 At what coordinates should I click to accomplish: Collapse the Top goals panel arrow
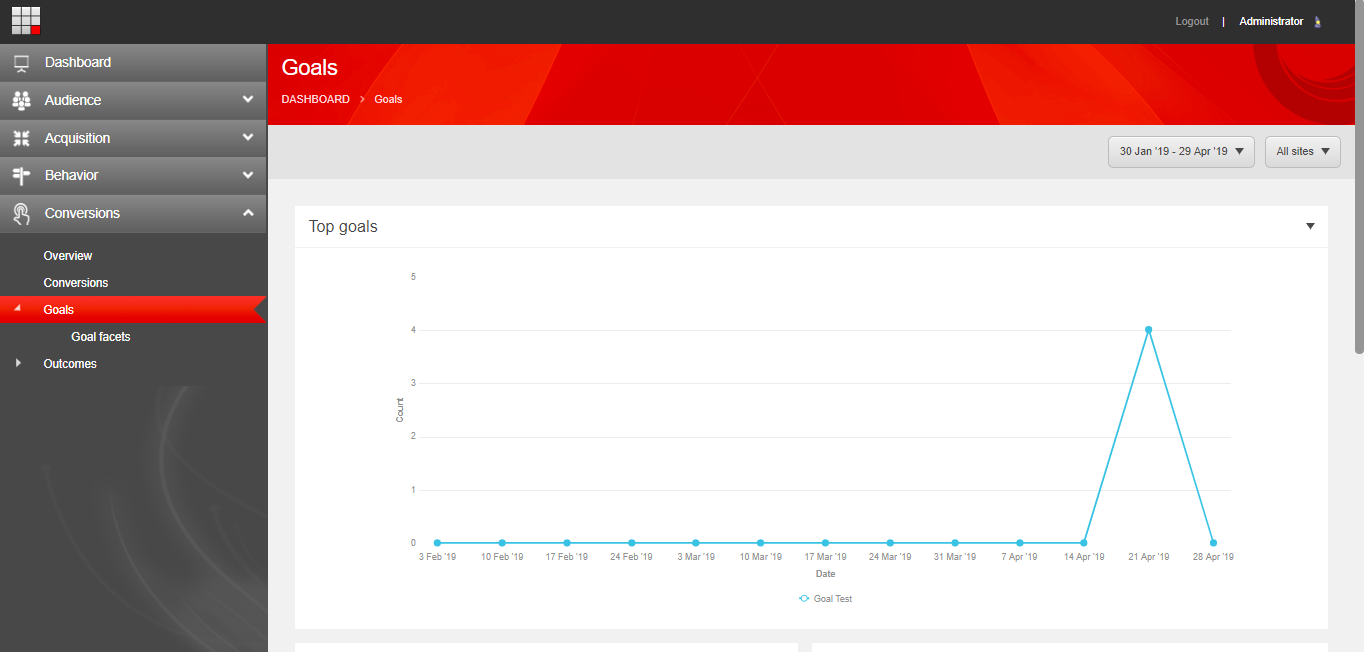(1310, 226)
